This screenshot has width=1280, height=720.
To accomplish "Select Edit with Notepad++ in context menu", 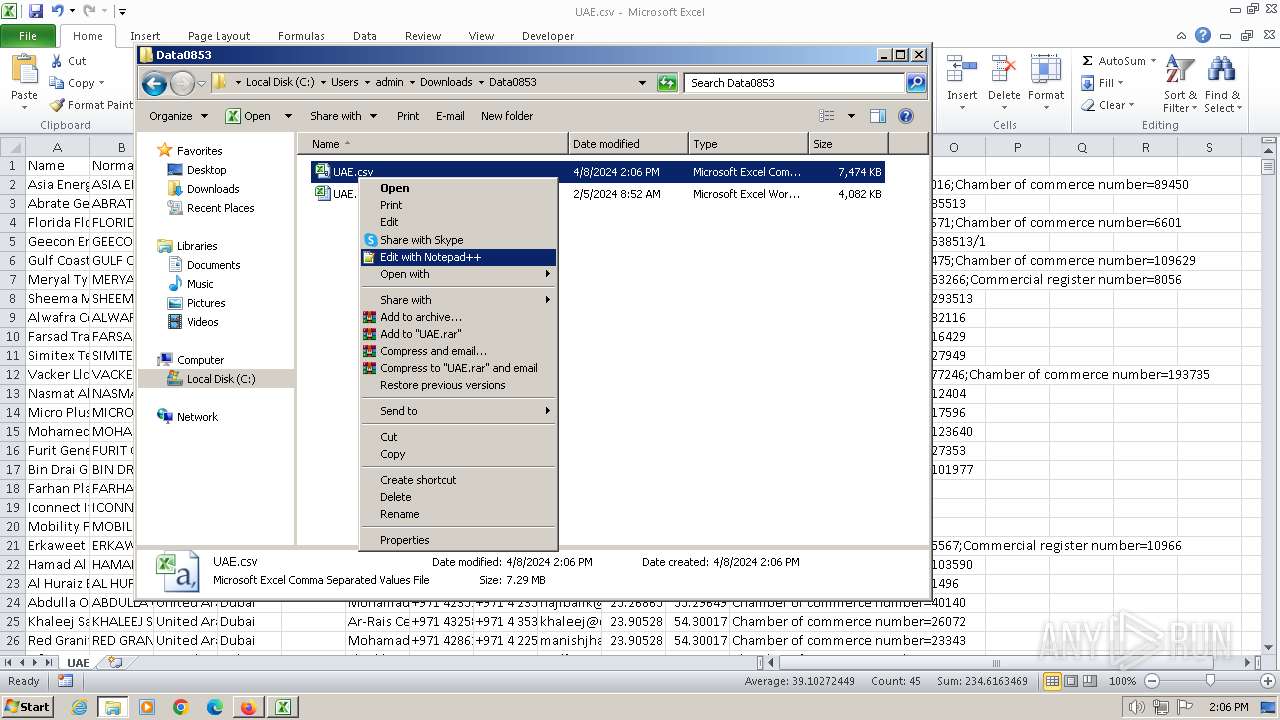I will coord(458,257).
